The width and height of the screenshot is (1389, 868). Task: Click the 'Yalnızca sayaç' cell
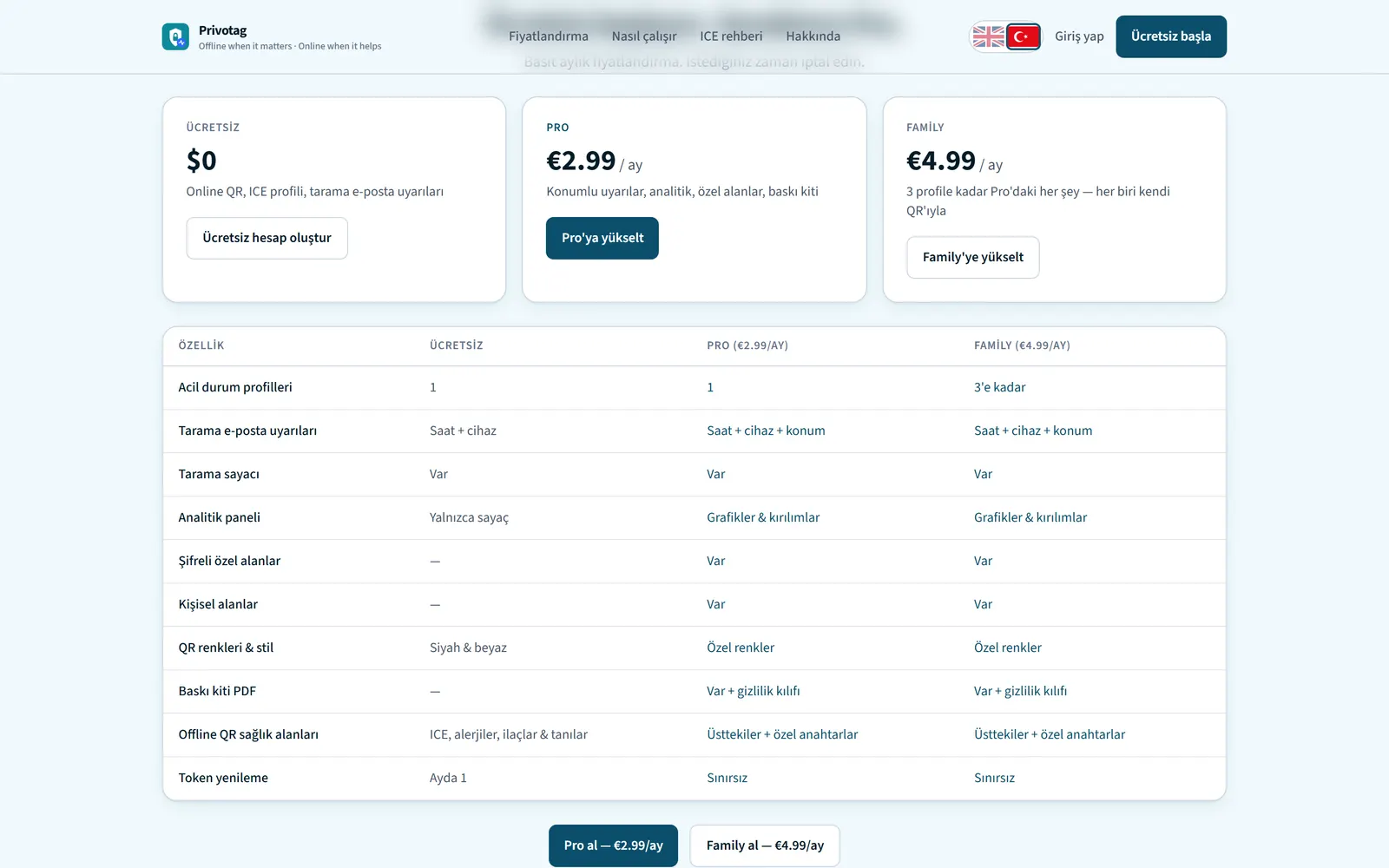coord(469,517)
